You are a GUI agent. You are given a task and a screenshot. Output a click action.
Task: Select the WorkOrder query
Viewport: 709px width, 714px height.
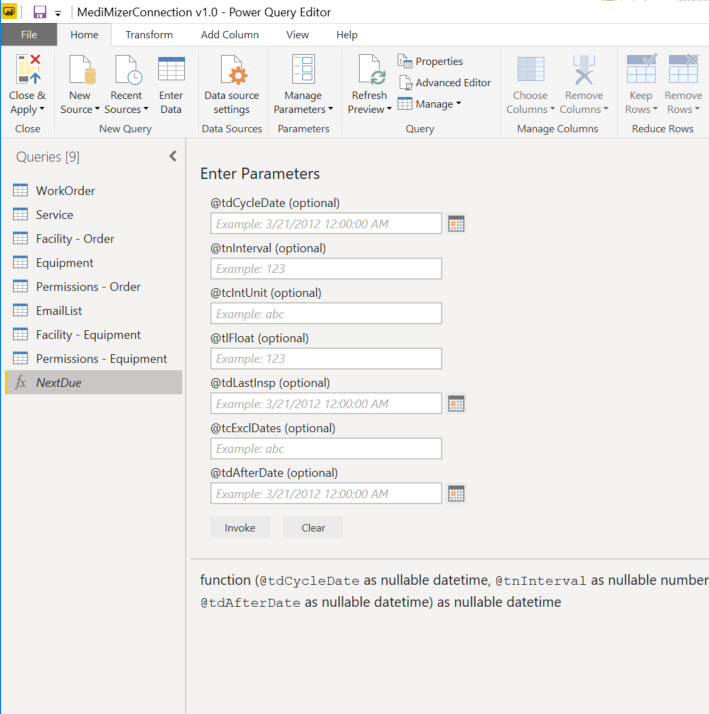pos(93,190)
